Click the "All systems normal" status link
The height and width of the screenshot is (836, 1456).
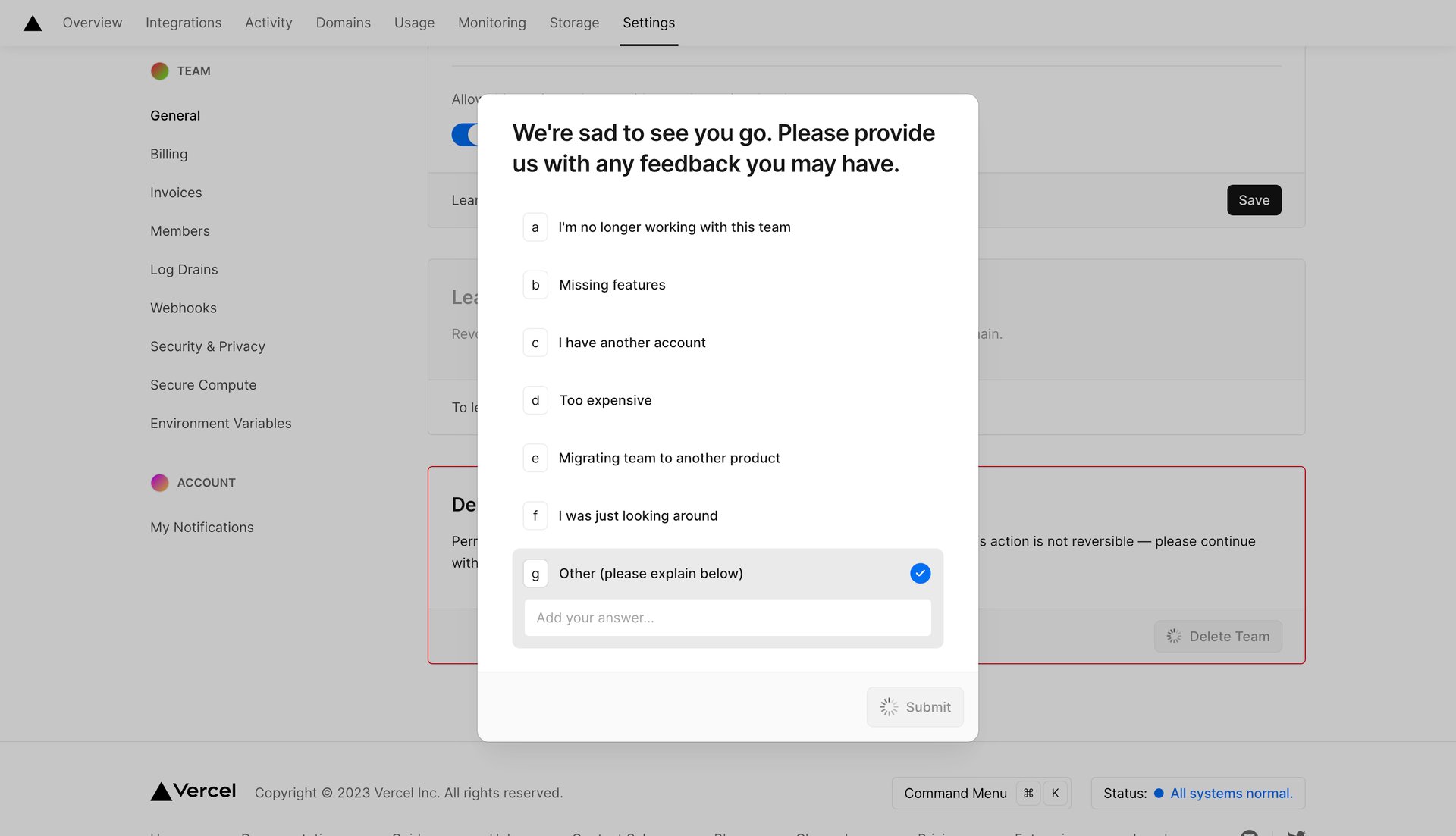coord(1230,793)
